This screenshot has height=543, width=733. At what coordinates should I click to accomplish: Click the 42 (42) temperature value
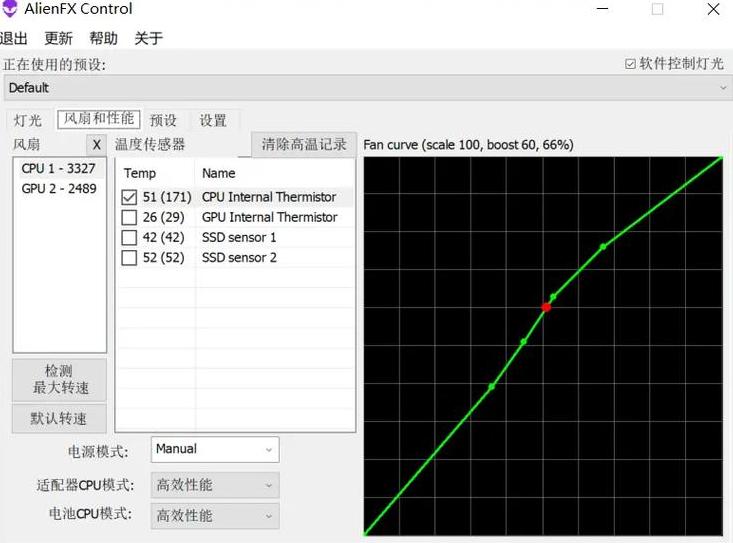click(164, 237)
